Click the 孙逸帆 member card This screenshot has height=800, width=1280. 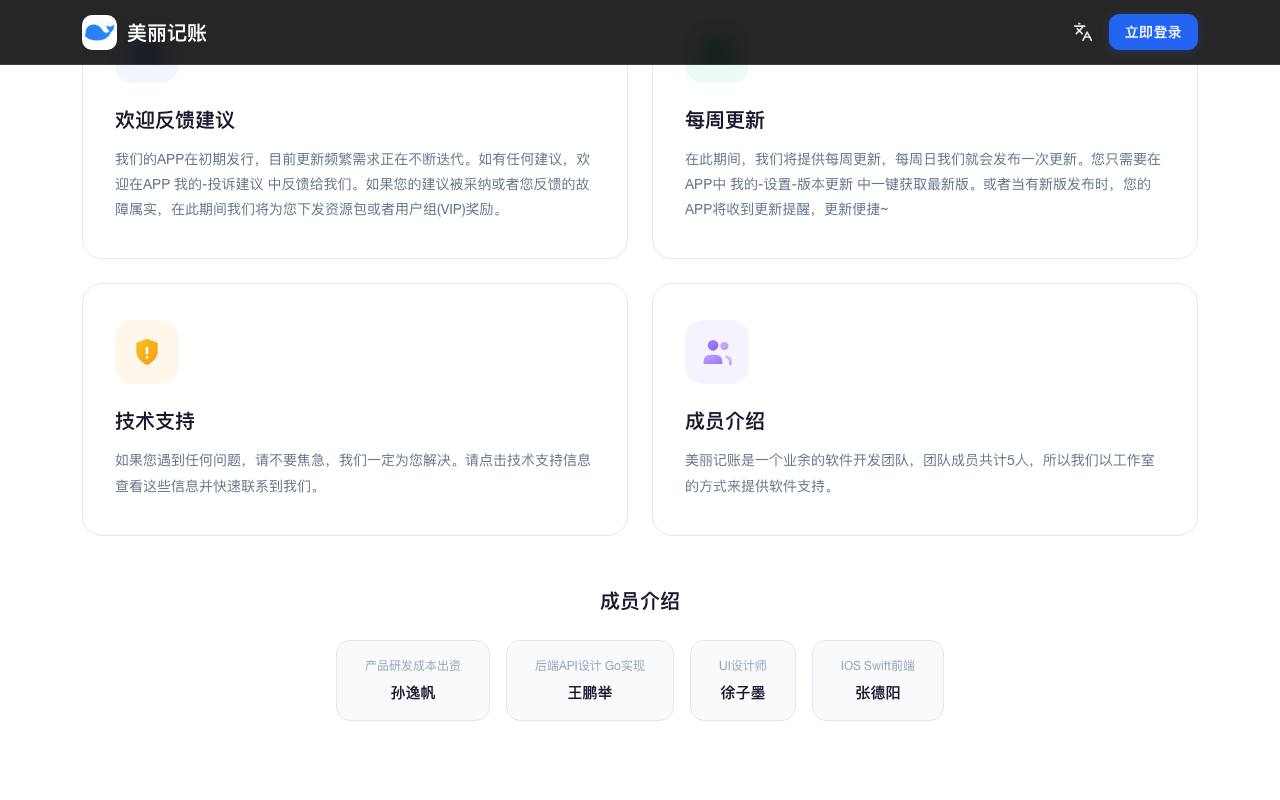coord(413,680)
